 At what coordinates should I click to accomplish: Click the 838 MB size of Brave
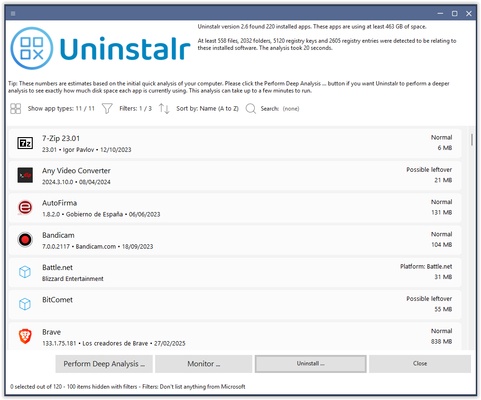coord(441,342)
